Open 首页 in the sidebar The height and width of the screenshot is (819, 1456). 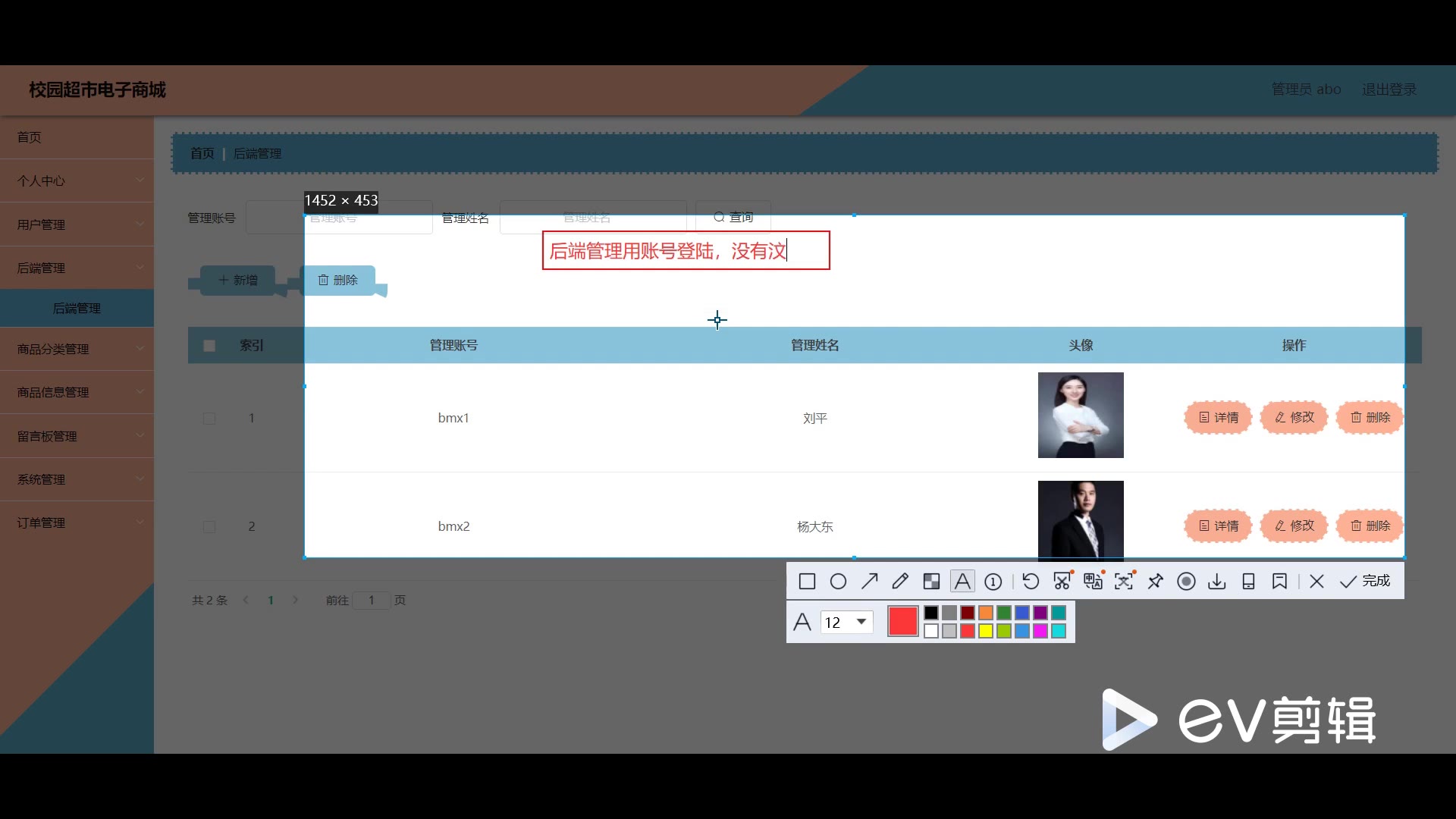coord(30,137)
